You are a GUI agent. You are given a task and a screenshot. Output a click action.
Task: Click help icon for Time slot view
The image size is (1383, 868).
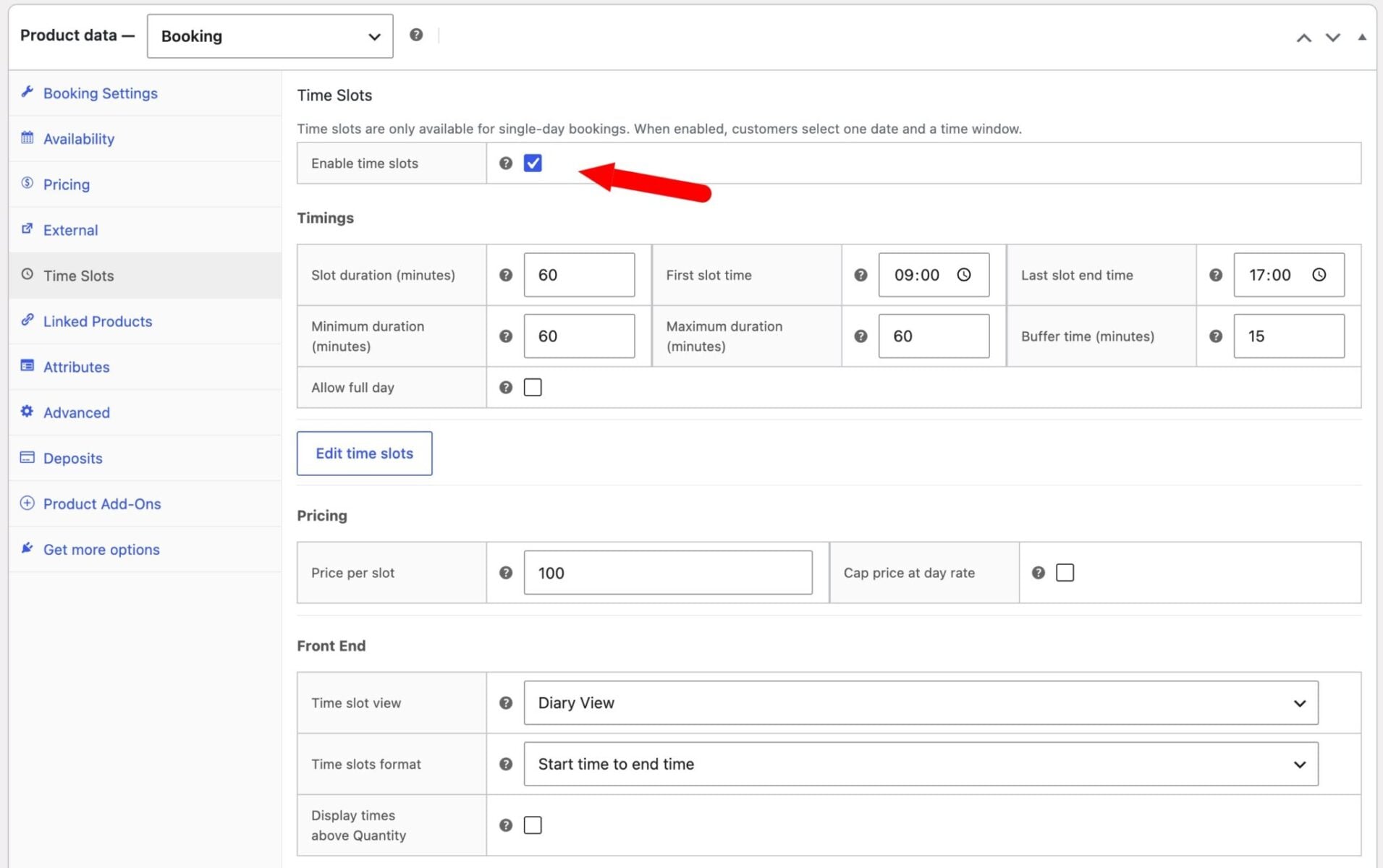click(x=506, y=703)
